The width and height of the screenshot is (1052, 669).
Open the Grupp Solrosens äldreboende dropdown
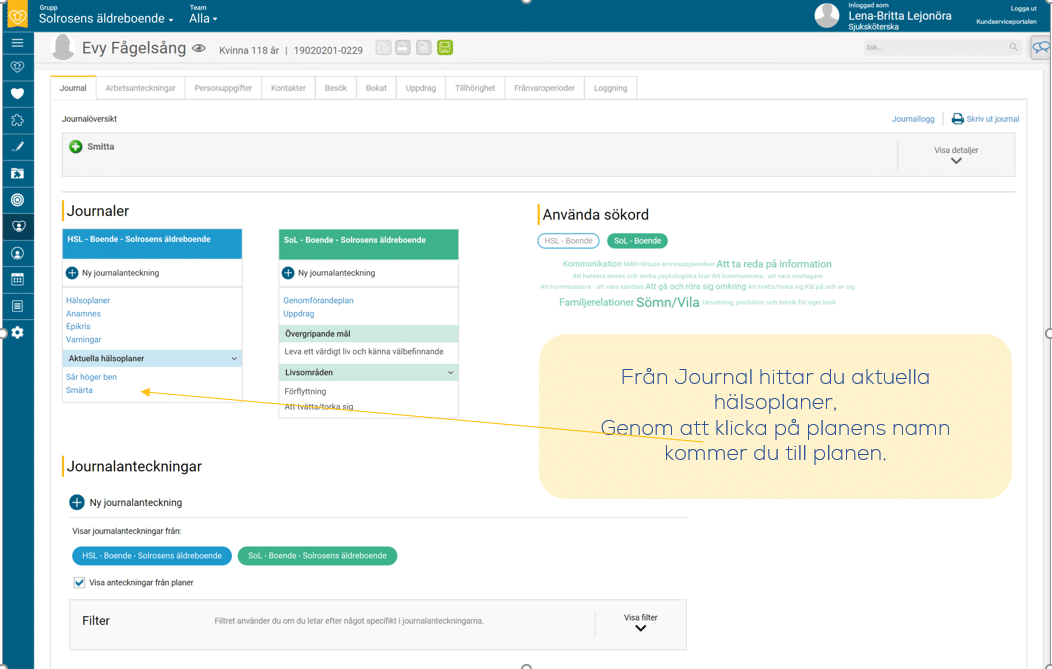click(x=106, y=19)
